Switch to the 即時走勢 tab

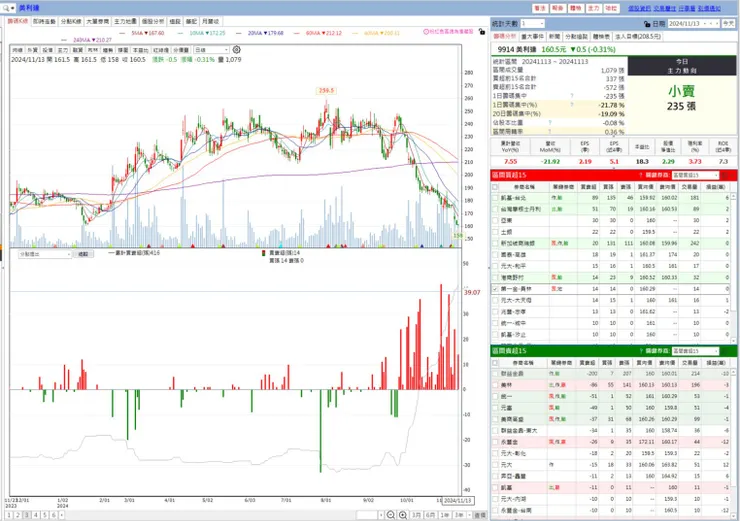(x=44, y=22)
